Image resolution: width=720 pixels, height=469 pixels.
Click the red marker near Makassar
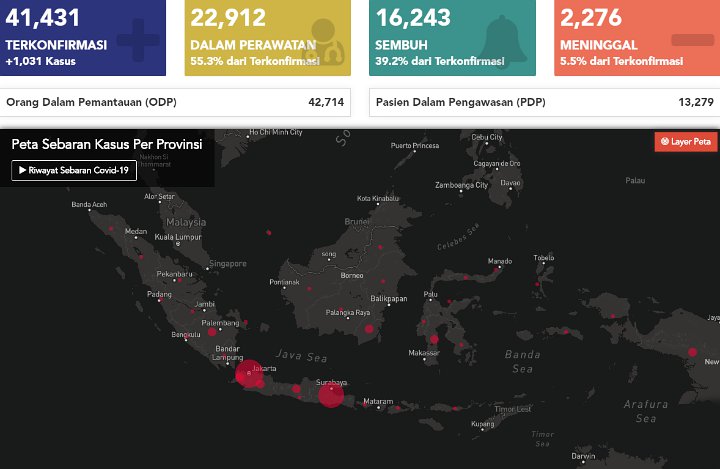[x=434, y=340]
